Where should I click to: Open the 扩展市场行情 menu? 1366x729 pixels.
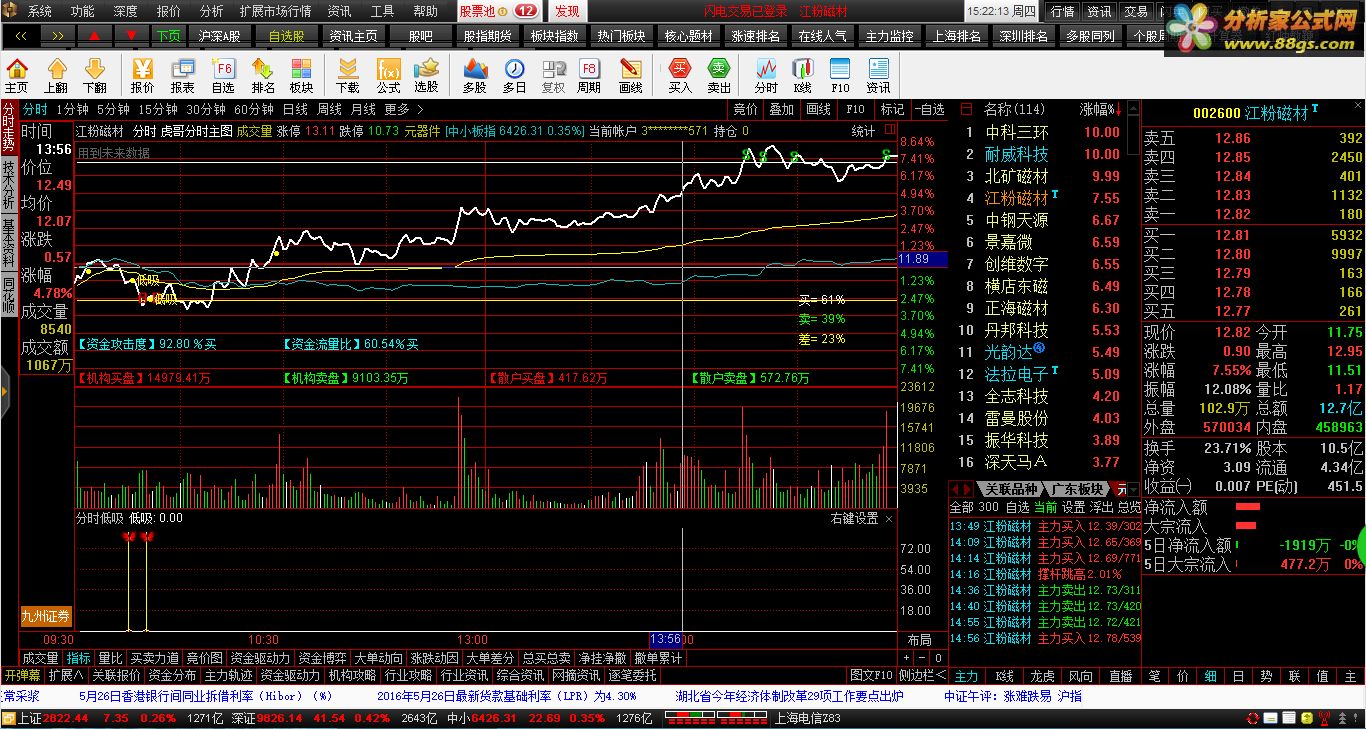tap(275, 11)
